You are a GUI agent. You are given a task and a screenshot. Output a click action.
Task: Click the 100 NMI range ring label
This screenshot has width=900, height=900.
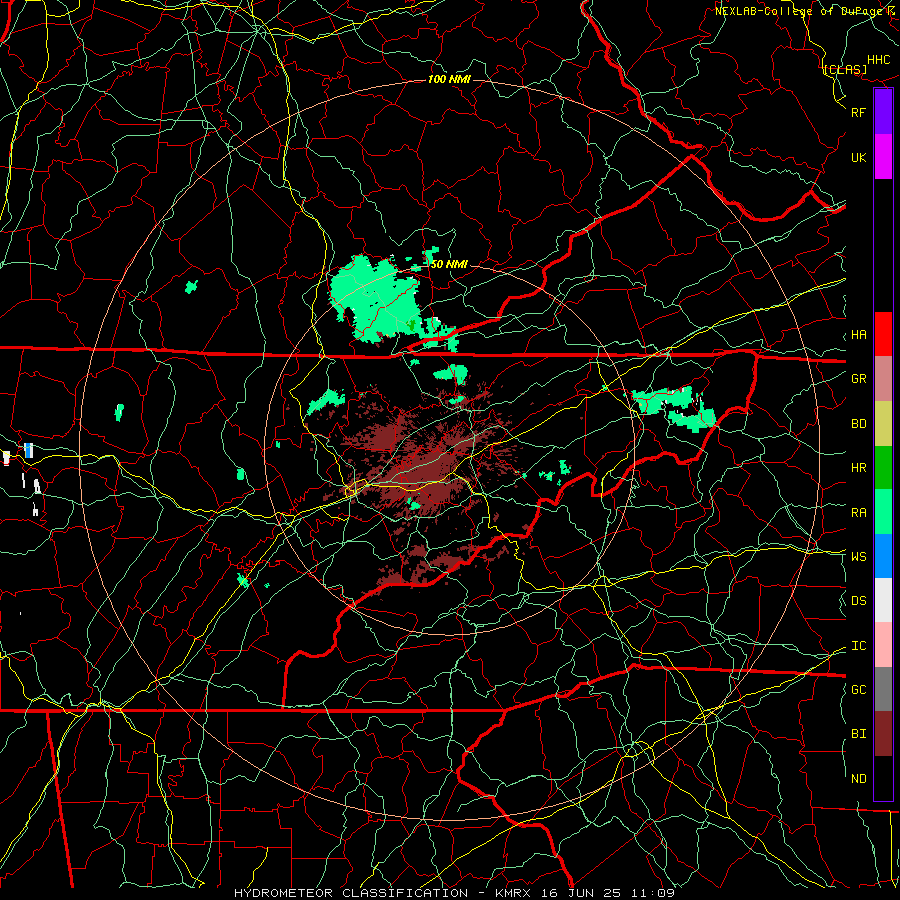coord(449,79)
